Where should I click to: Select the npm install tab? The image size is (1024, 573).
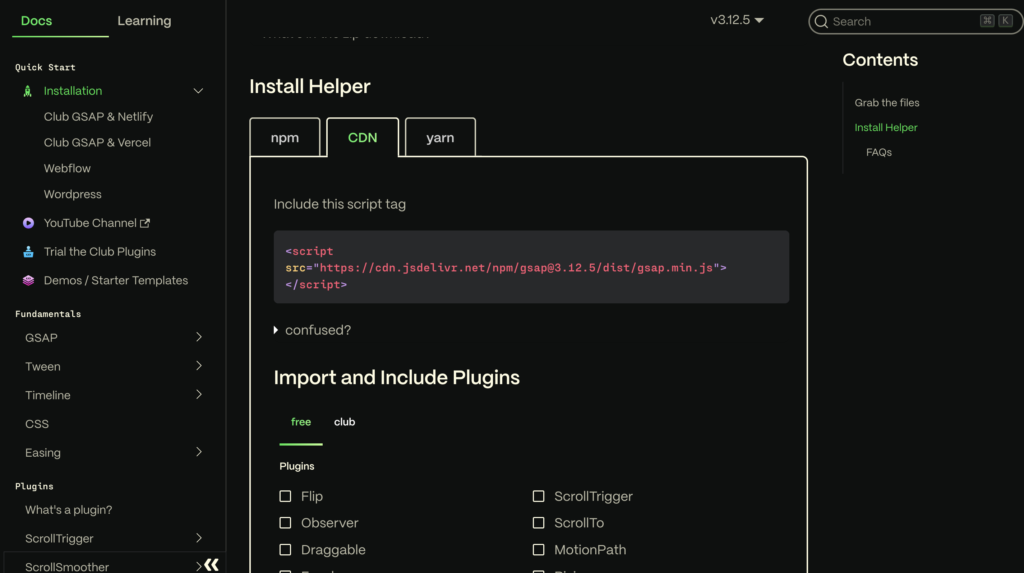pos(285,138)
